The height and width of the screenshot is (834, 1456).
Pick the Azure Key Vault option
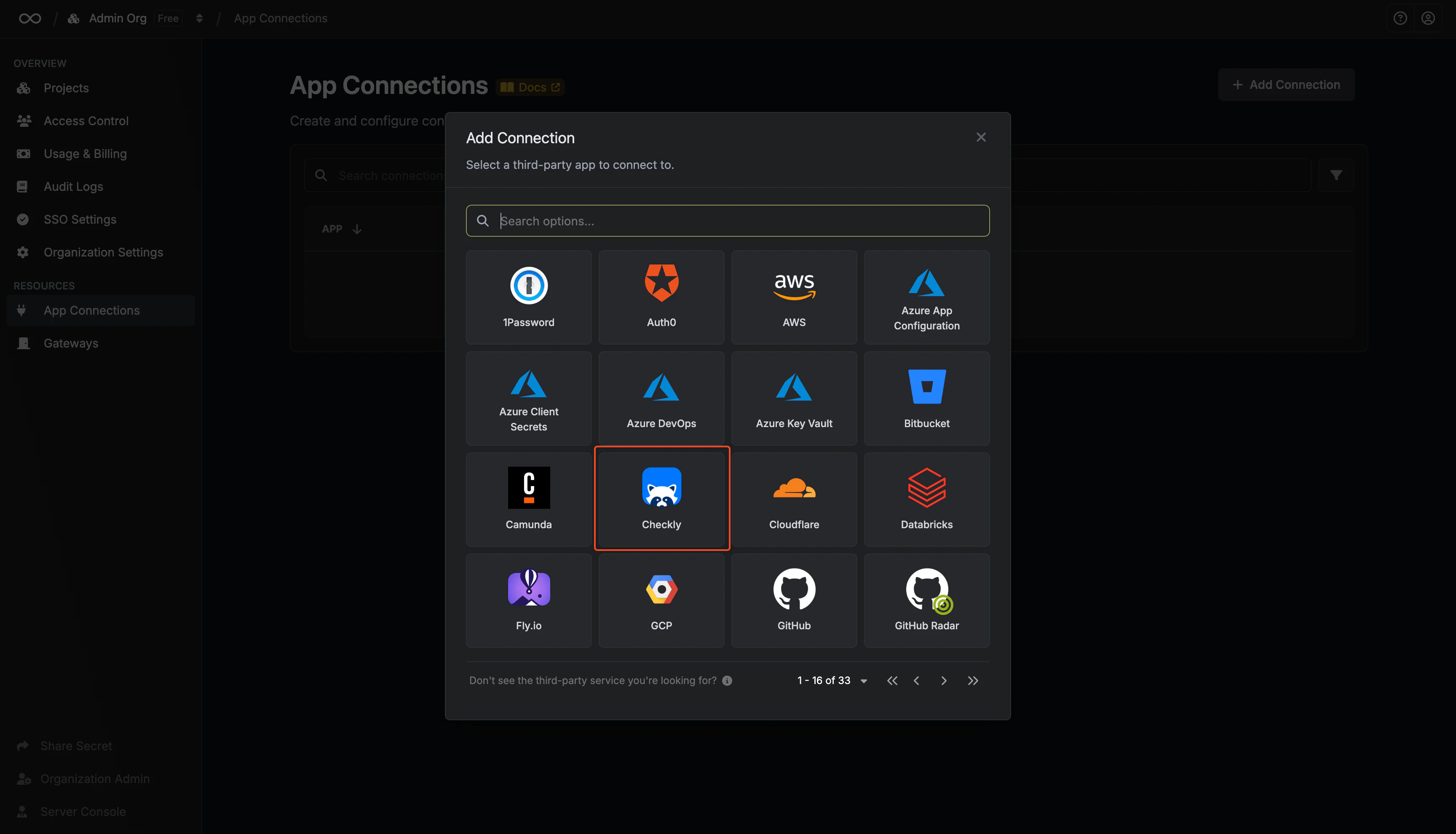click(x=794, y=398)
